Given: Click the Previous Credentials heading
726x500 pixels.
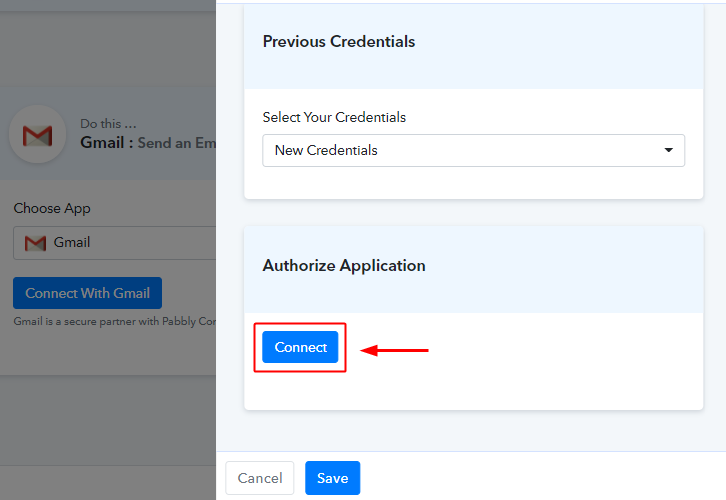Looking at the screenshot, I should [x=339, y=42].
